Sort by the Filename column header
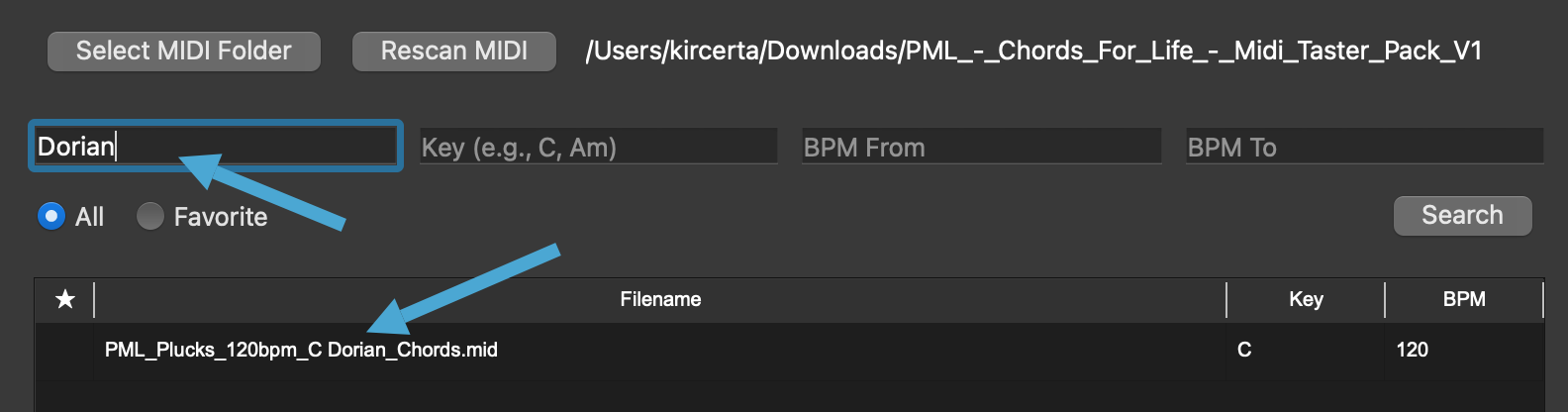This screenshot has width=1568, height=412. point(660,299)
